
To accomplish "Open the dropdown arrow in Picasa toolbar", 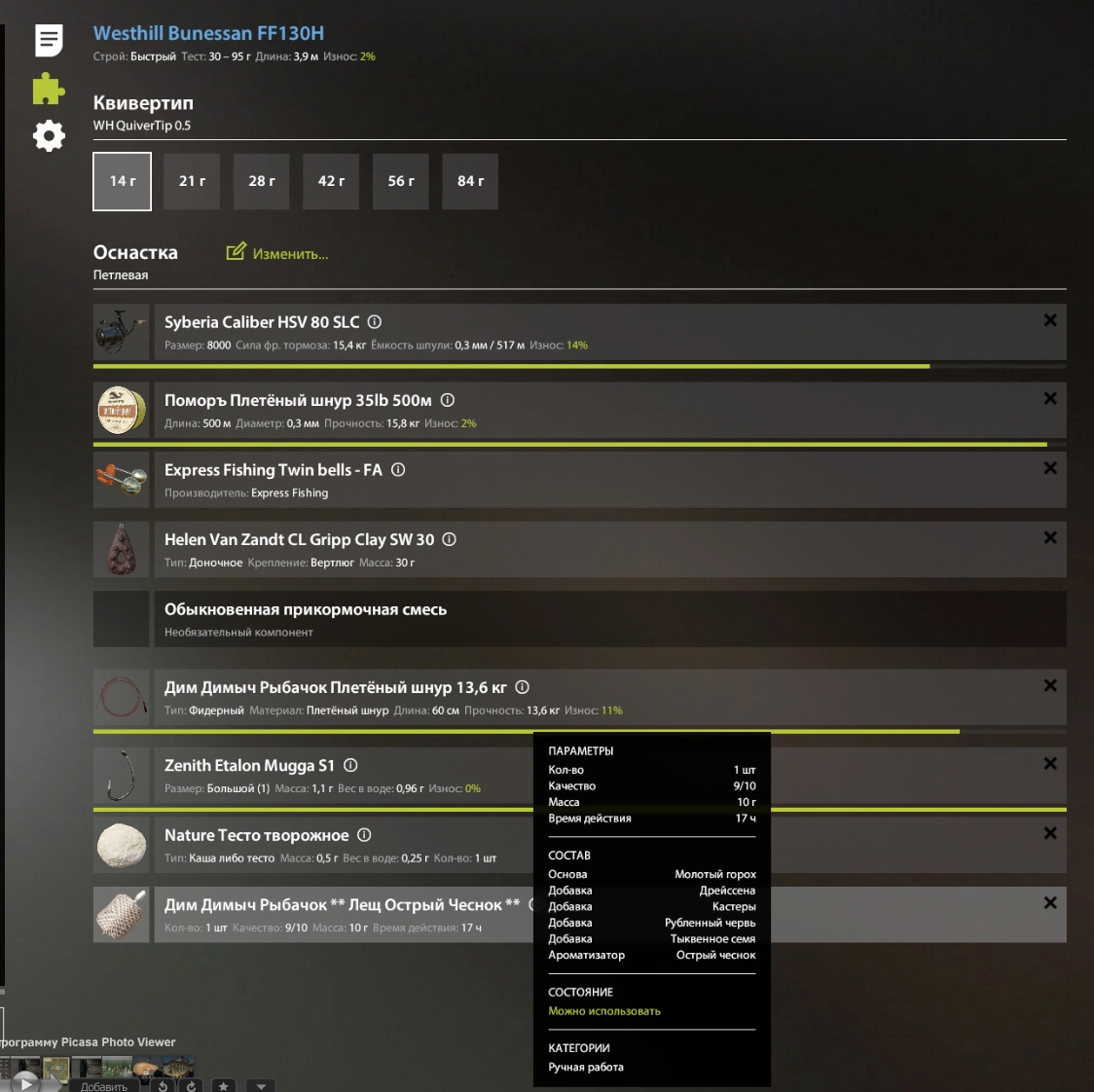I will 261,1086.
